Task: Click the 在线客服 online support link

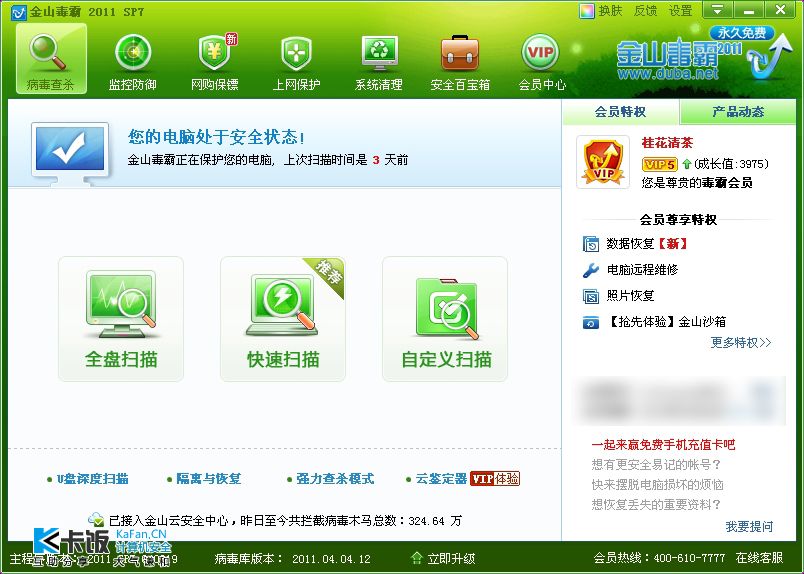Action: [759, 558]
